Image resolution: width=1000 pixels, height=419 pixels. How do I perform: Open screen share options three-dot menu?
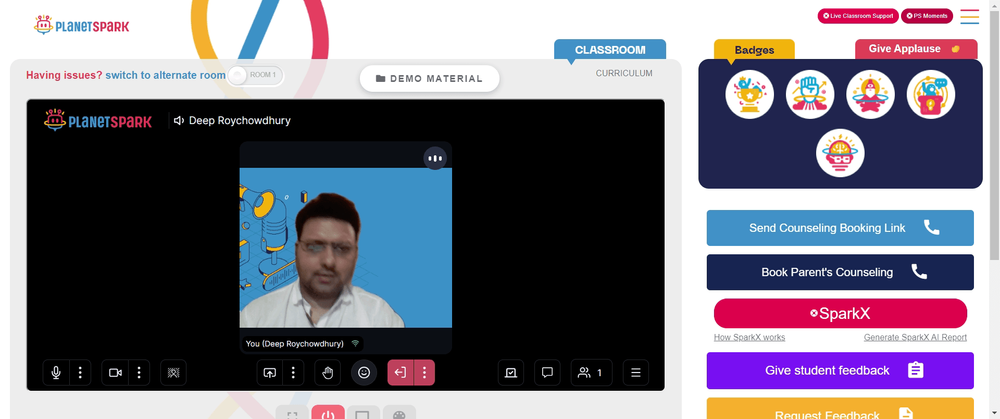pyautogui.click(x=293, y=372)
